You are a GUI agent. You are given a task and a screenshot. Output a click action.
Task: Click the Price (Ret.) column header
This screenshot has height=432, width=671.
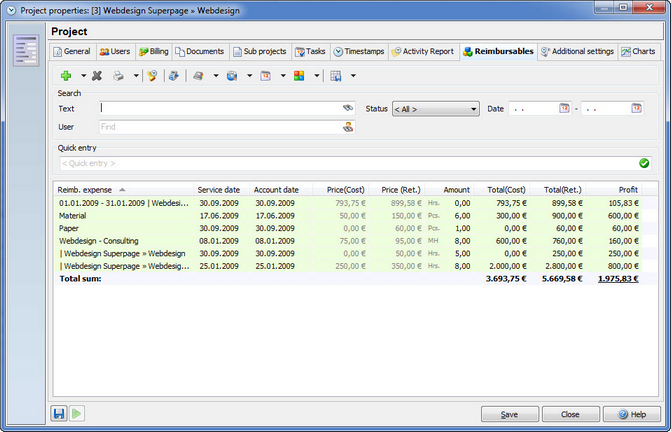(396, 189)
